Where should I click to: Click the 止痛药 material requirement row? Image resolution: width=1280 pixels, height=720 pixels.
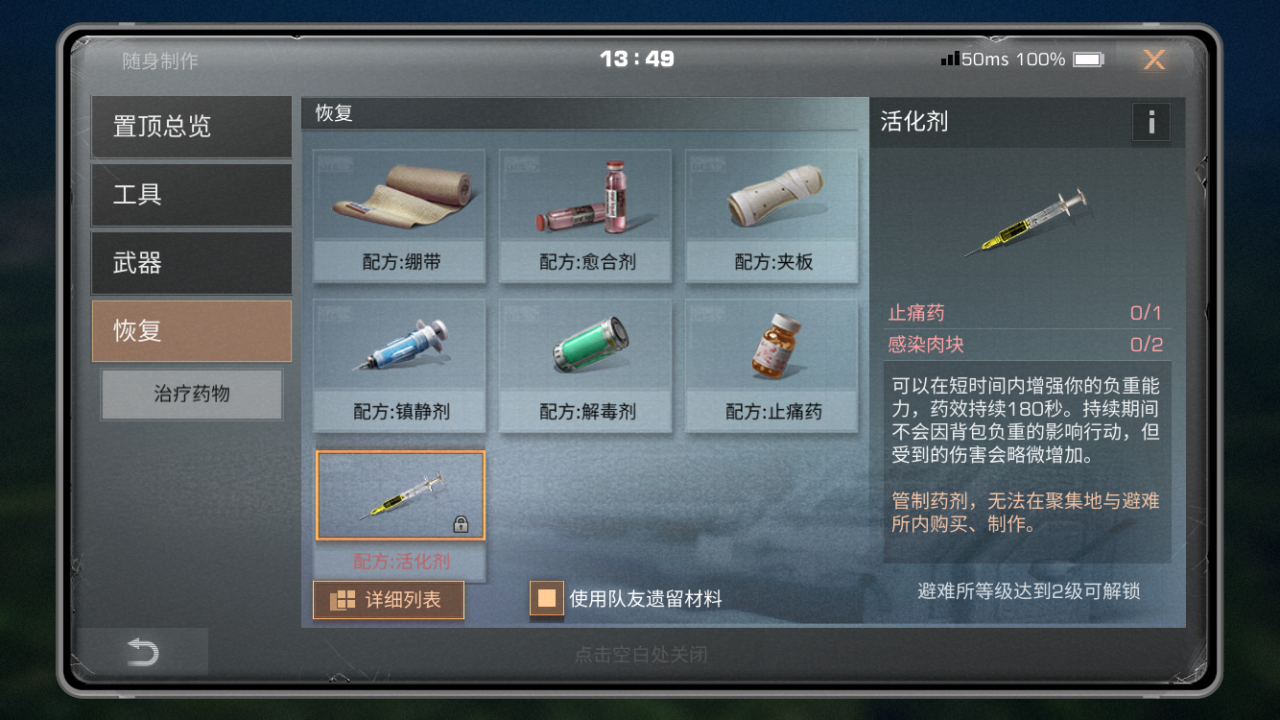pos(1026,313)
